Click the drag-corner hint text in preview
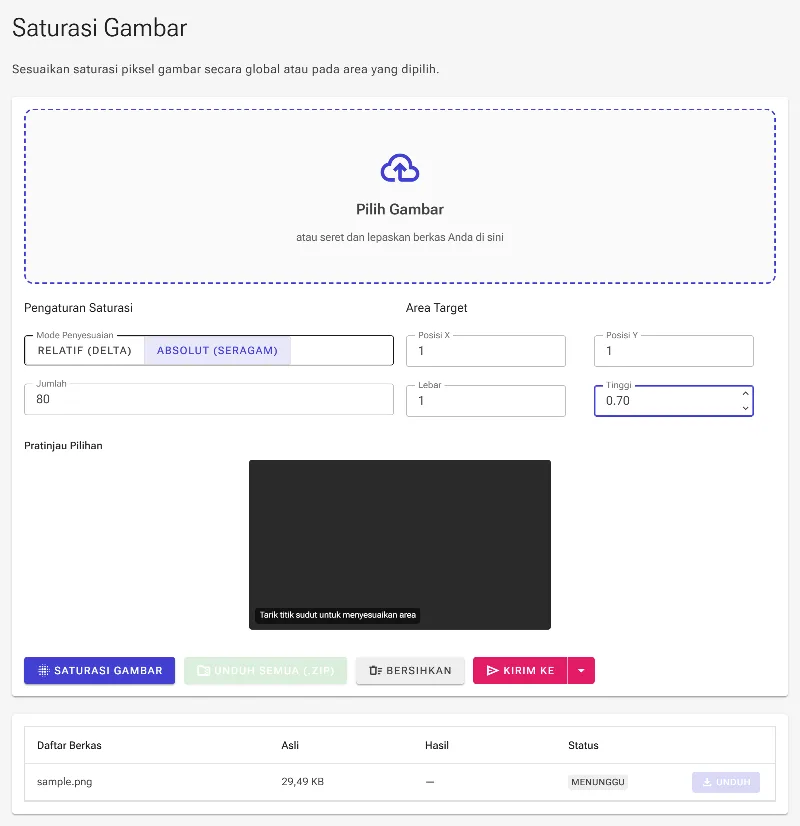The image size is (800, 826). click(x=338, y=615)
